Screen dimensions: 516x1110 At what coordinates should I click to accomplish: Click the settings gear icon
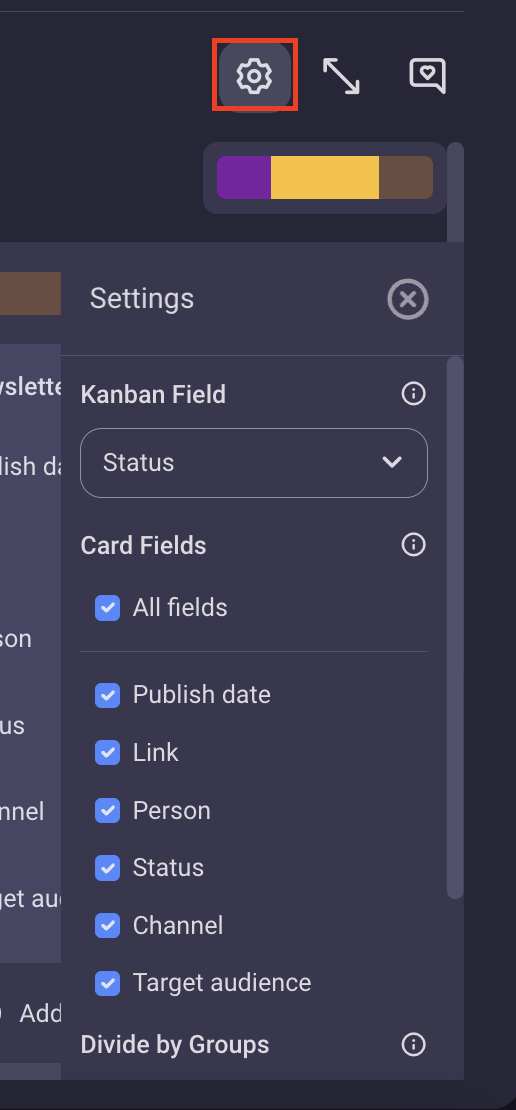point(254,75)
